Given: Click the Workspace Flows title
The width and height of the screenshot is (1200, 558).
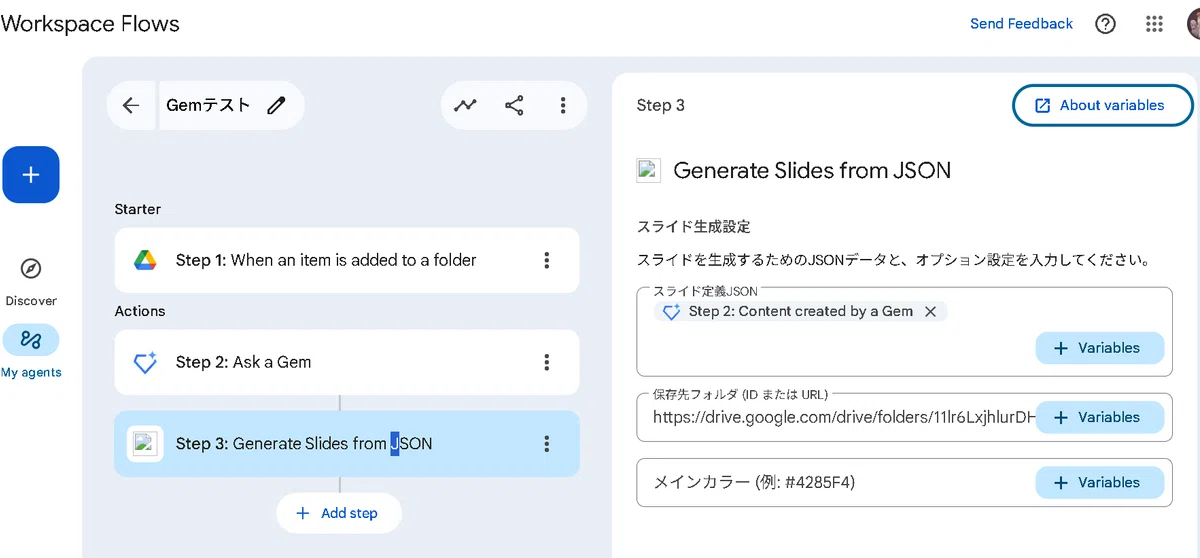Looking at the screenshot, I should pyautogui.click(x=90, y=24).
